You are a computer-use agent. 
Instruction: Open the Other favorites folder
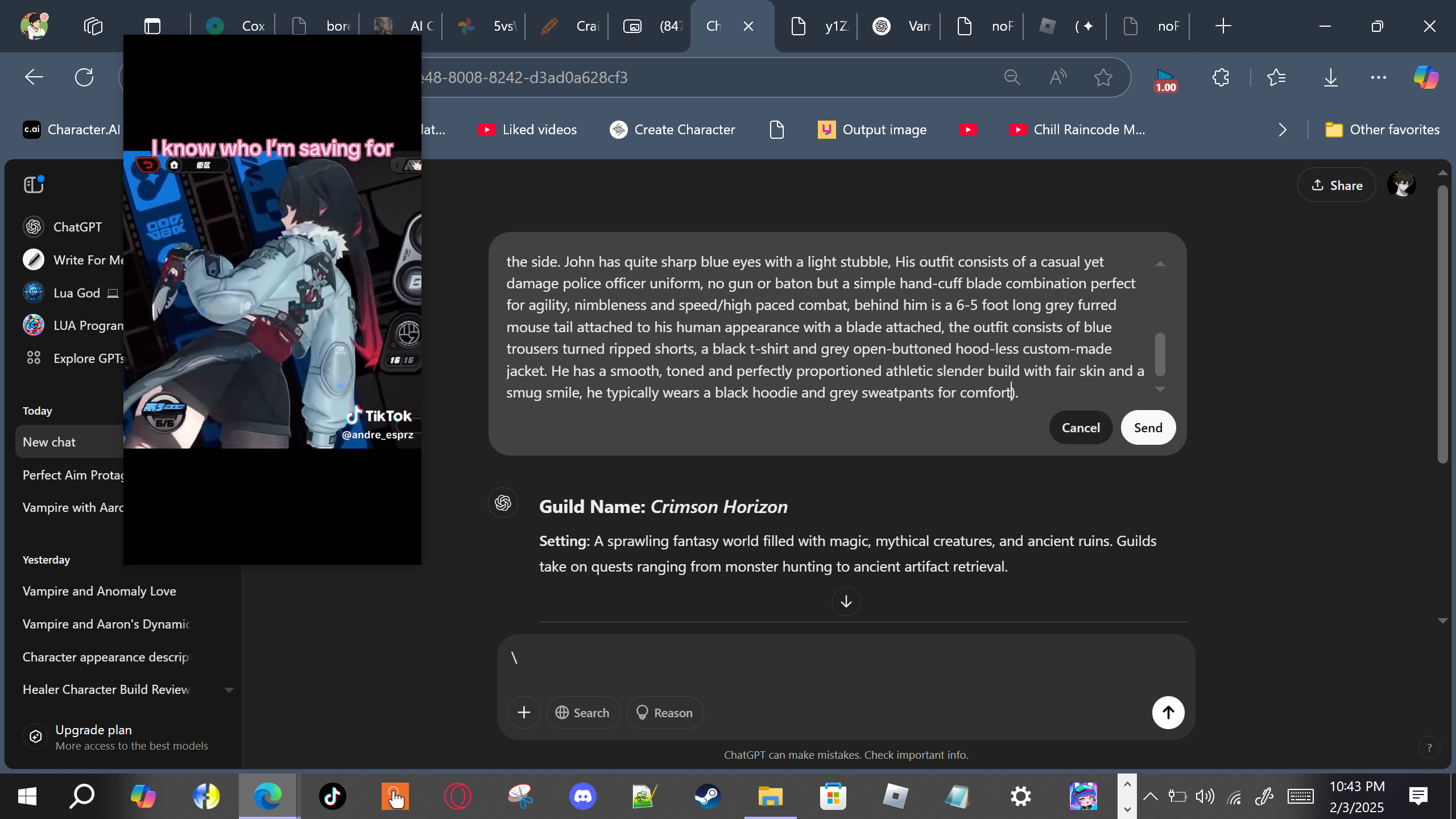click(x=1383, y=130)
